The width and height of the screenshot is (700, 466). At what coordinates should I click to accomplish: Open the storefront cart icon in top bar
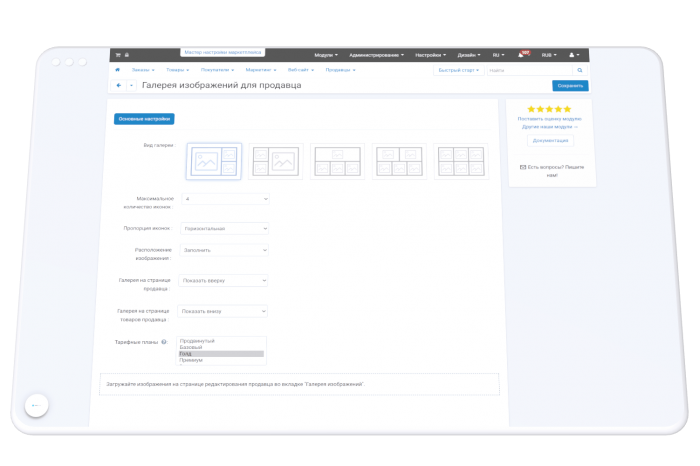118,55
